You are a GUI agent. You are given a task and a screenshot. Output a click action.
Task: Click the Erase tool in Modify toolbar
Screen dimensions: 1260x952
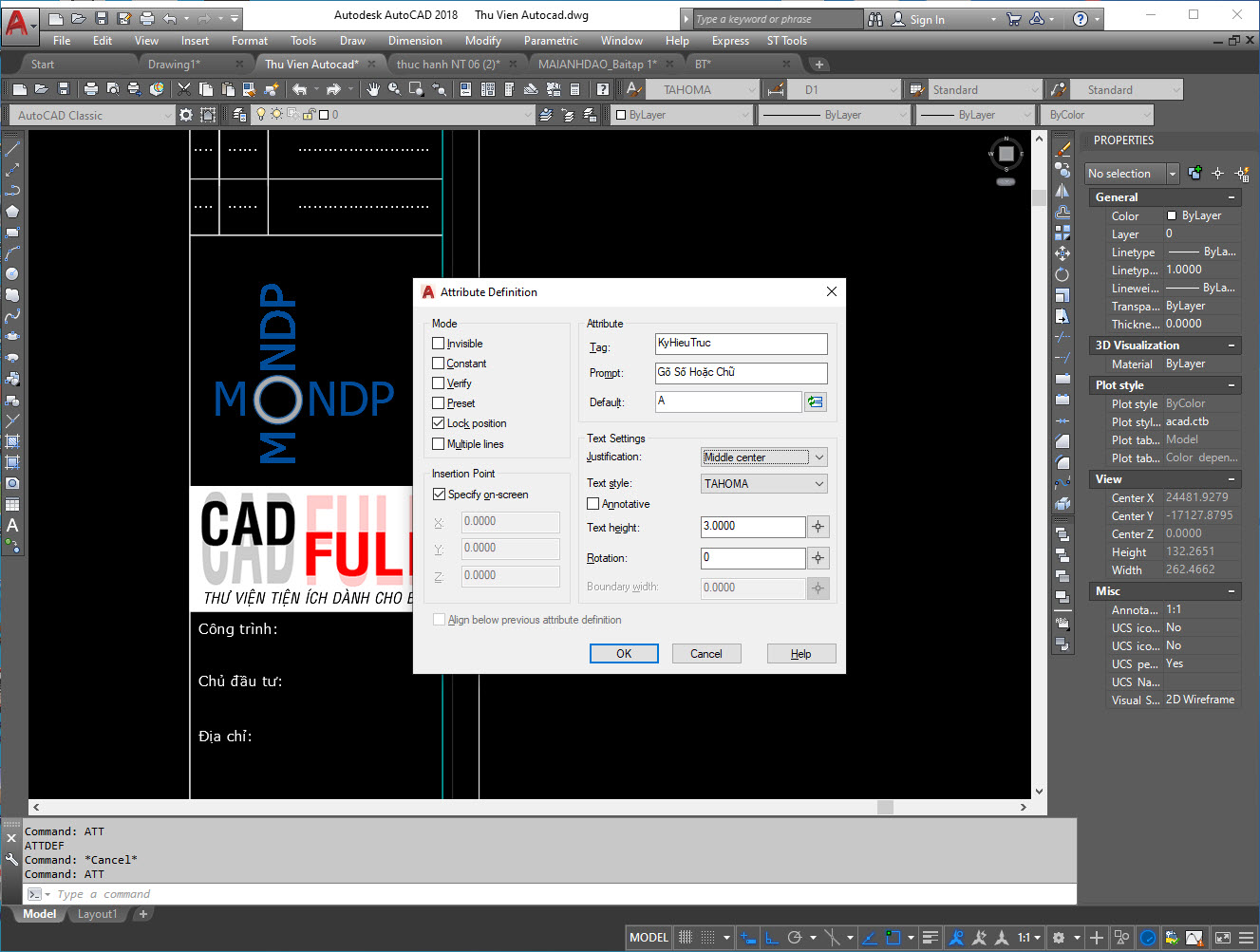[1063, 149]
